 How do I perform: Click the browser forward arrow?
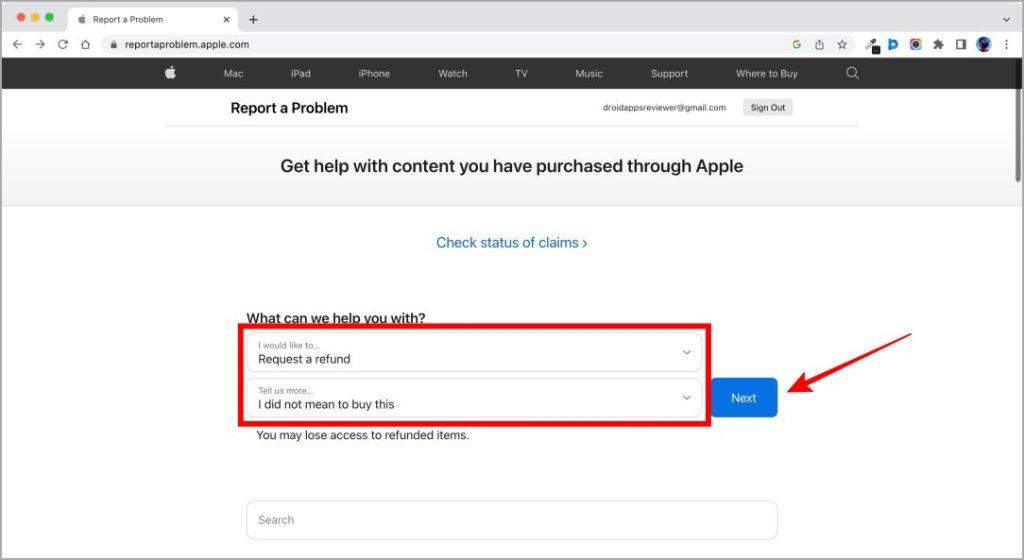pyautogui.click(x=40, y=44)
